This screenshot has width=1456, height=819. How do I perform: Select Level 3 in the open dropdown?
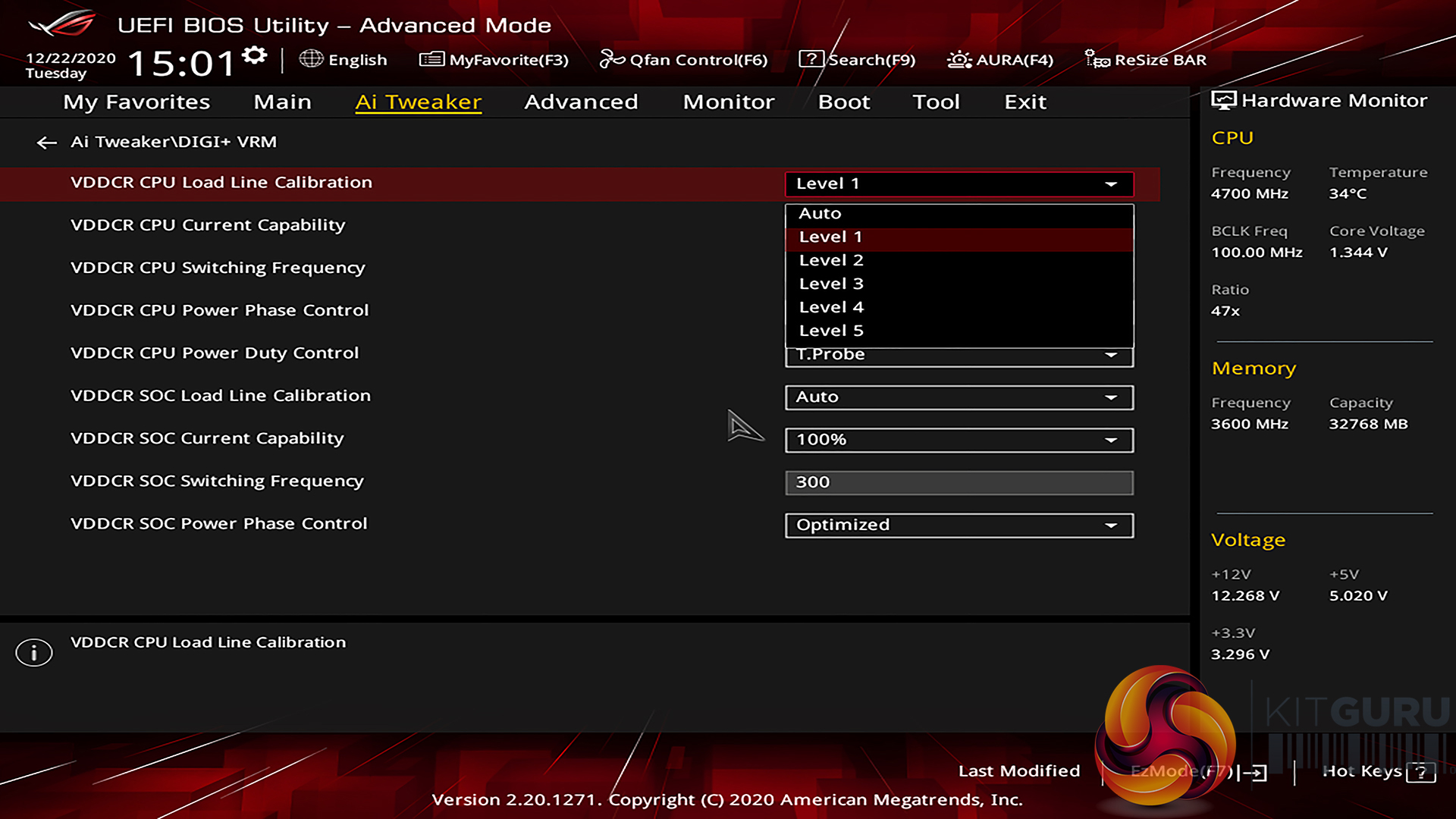point(831,284)
